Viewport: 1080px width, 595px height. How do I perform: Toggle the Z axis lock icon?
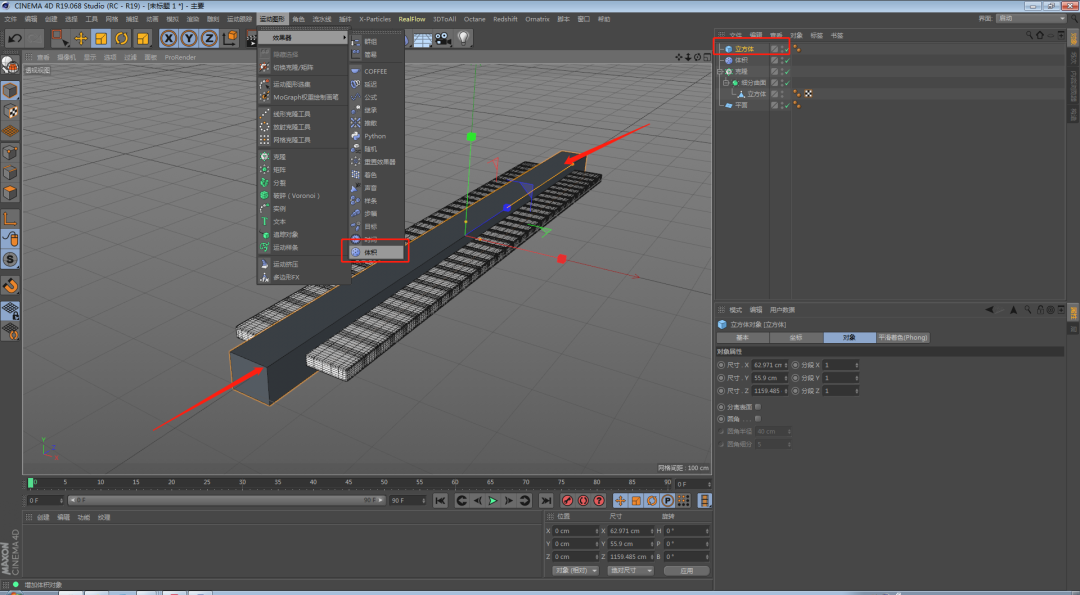(x=209, y=38)
